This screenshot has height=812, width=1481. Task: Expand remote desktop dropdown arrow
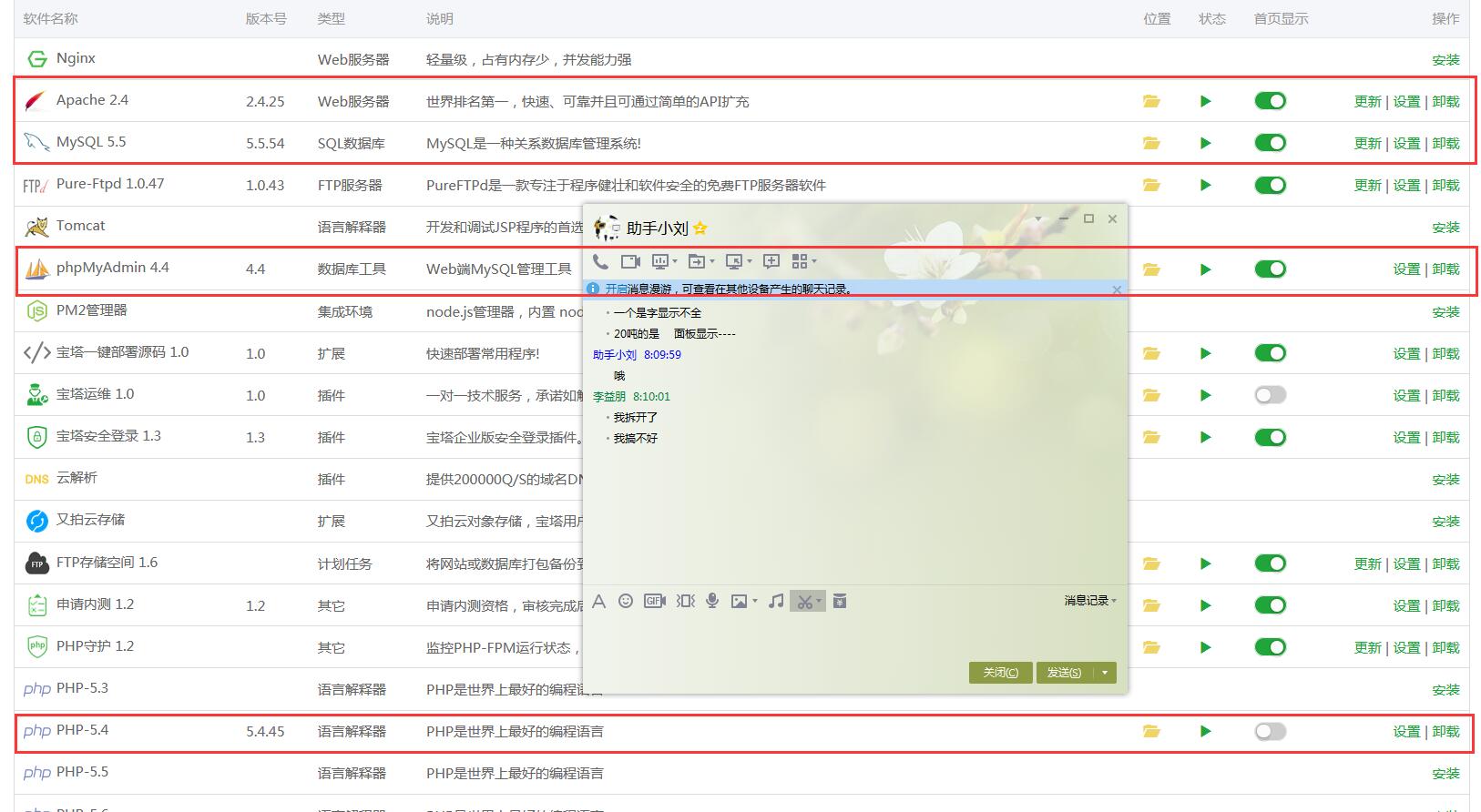(x=750, y=261)
